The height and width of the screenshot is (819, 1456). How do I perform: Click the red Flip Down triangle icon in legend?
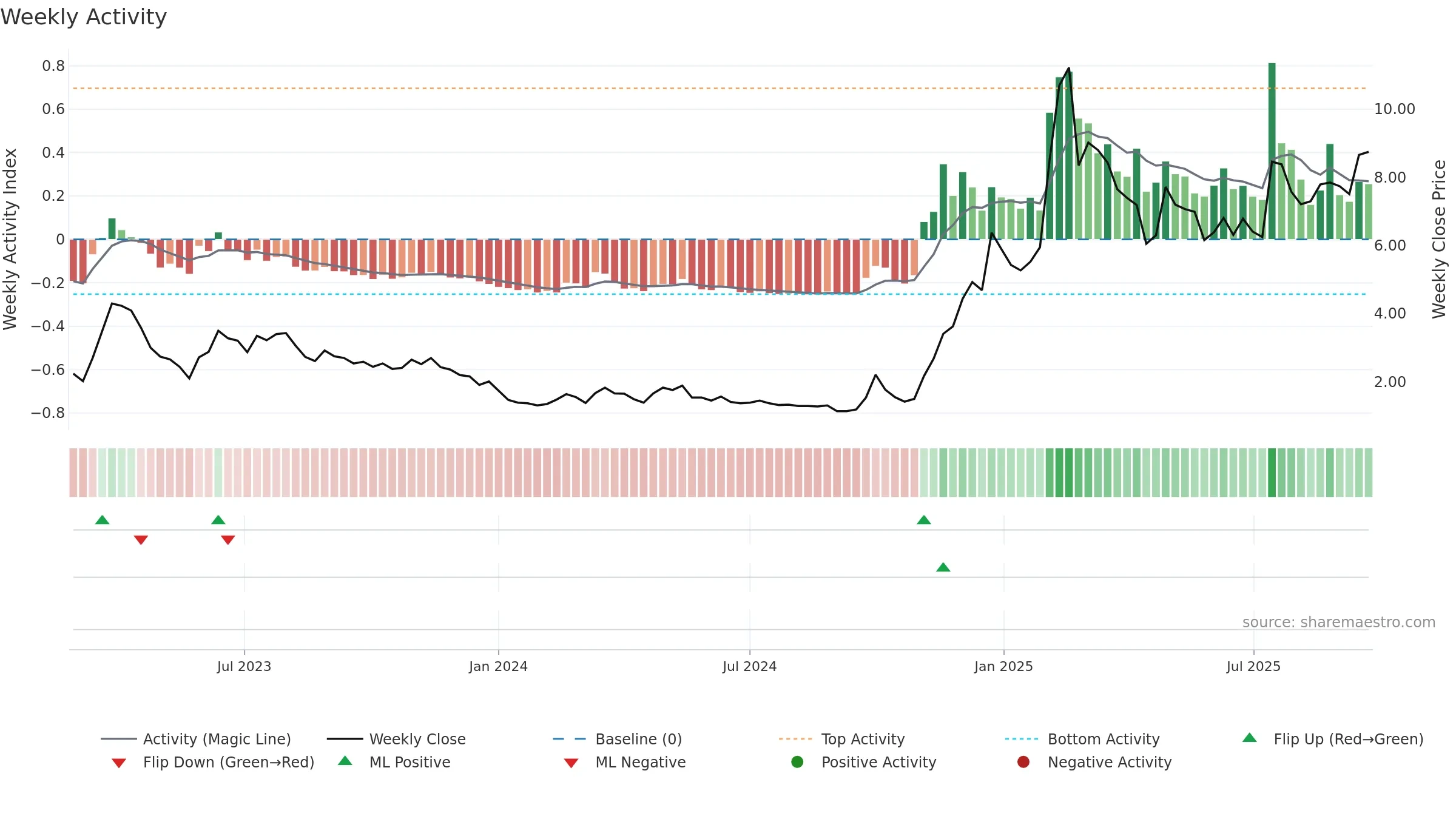[119, 763]
